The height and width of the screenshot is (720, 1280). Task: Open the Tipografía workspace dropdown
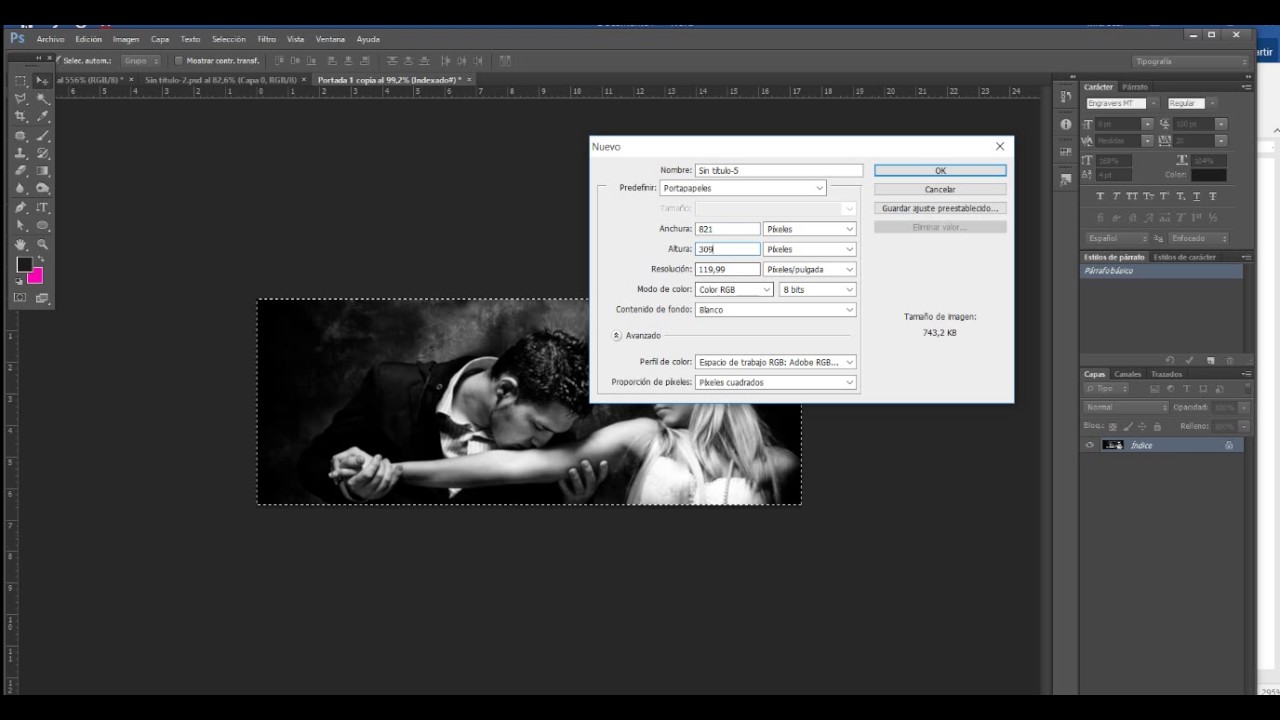point(1190,61)
